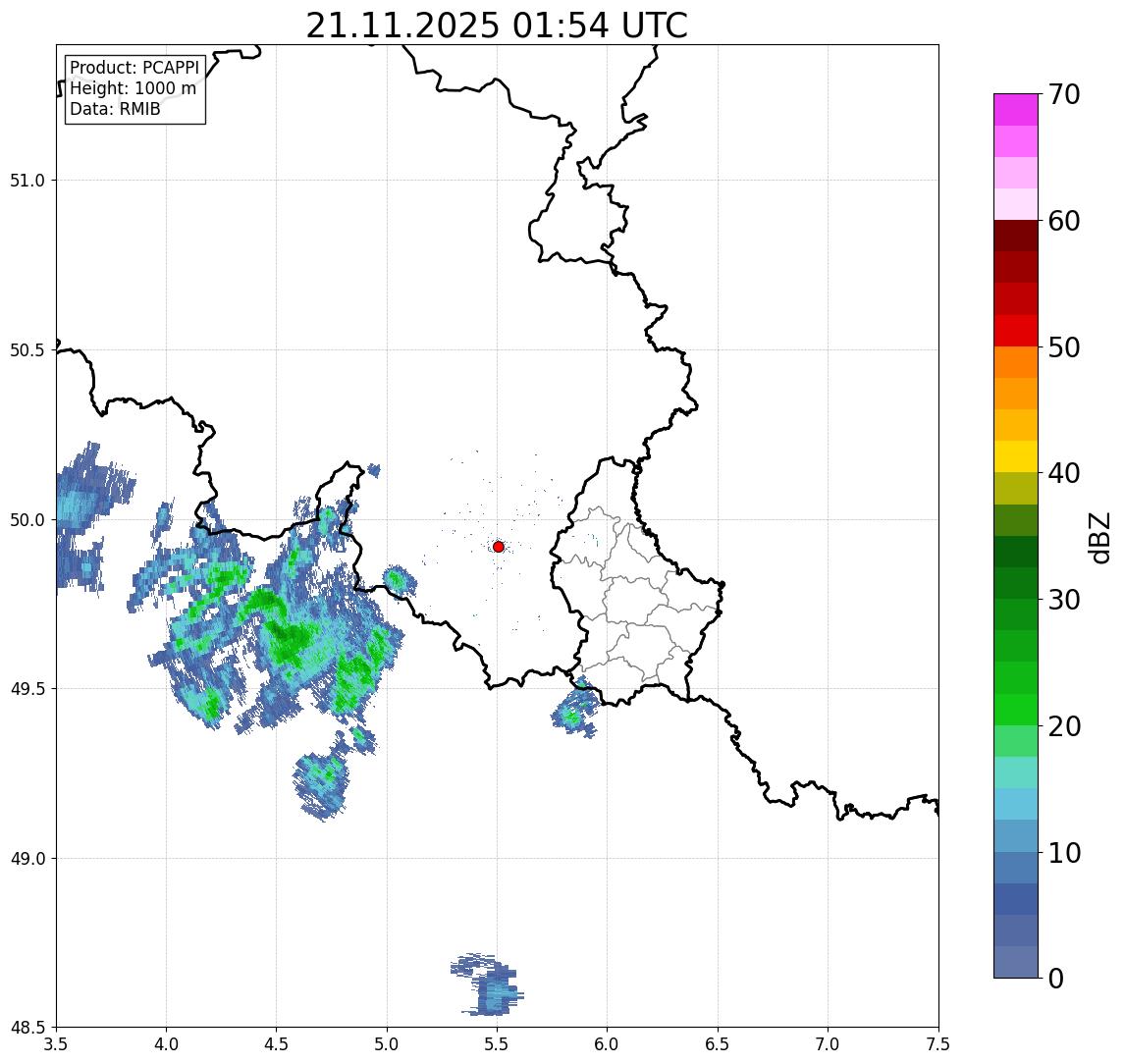Click the longitude axis label 5.5
Viewport: 1124px width, 1064px height.
click(x=498, y=1044)
